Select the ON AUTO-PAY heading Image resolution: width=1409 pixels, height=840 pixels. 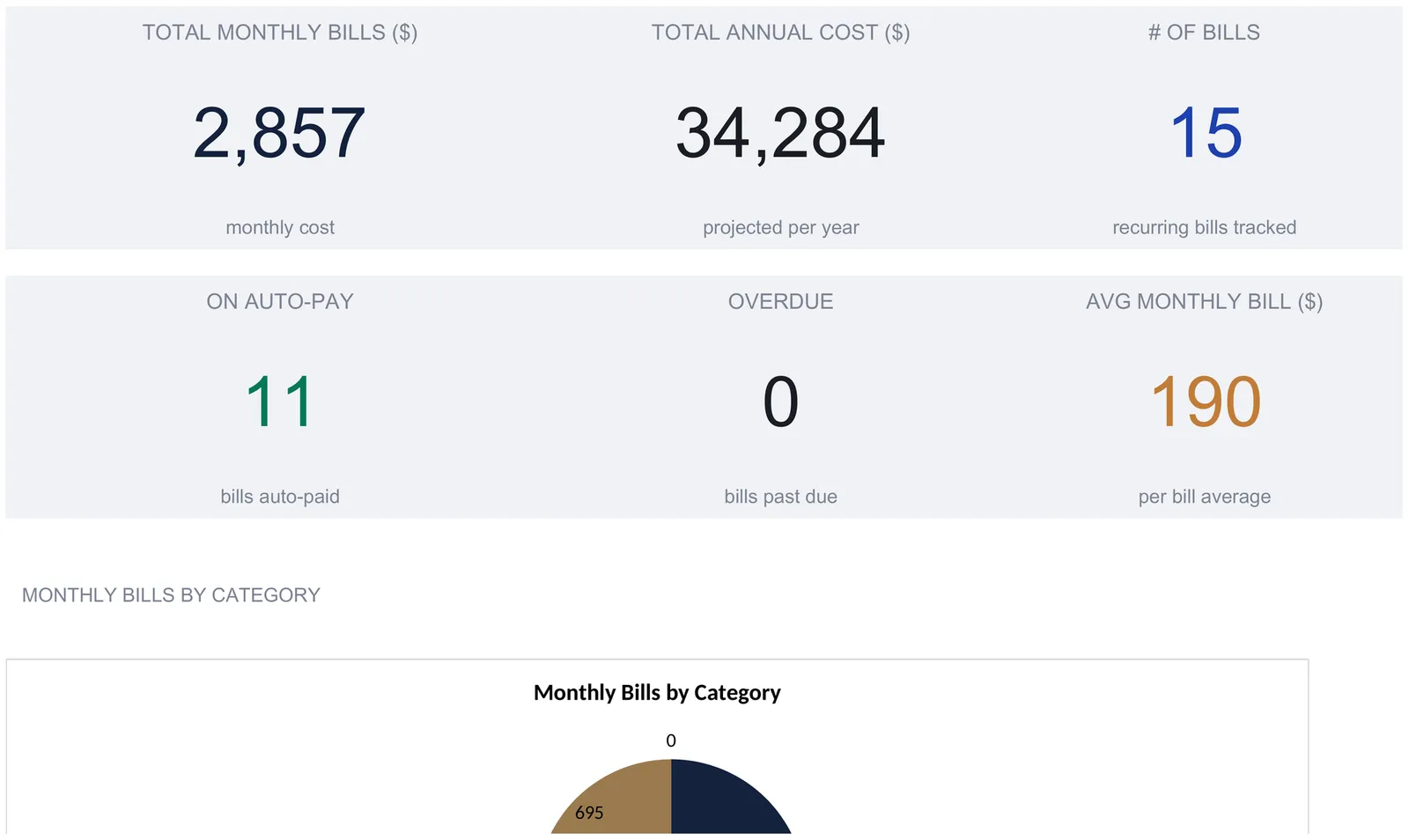point(280,301)
